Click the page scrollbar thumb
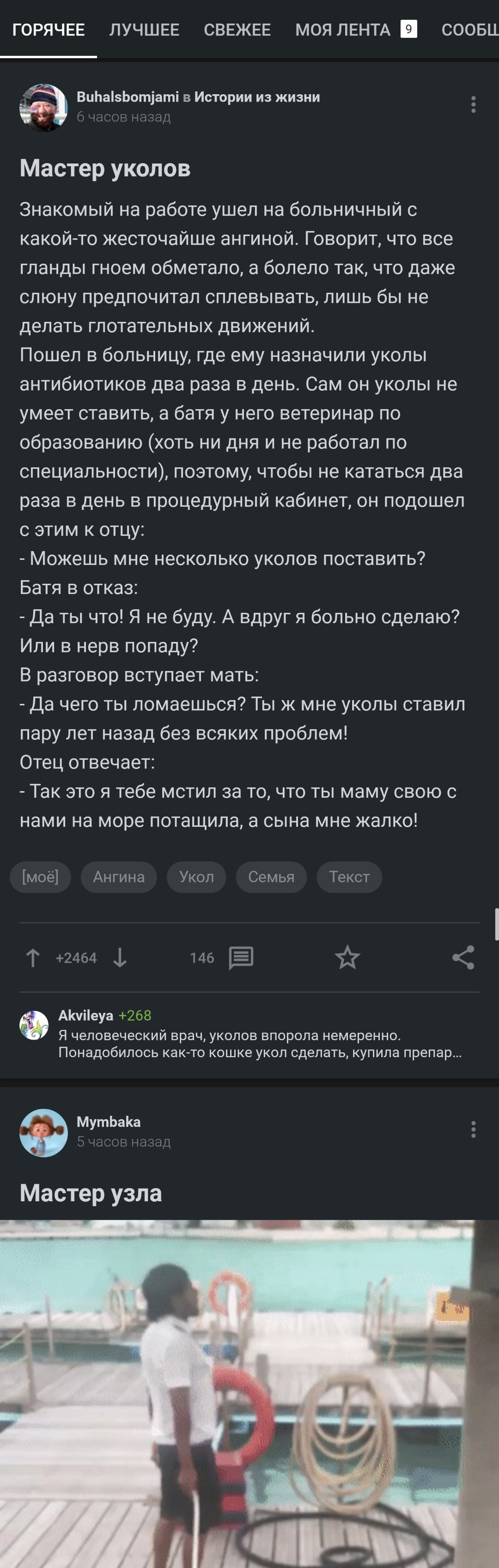 pyautogui.click(x=497, y=924)
